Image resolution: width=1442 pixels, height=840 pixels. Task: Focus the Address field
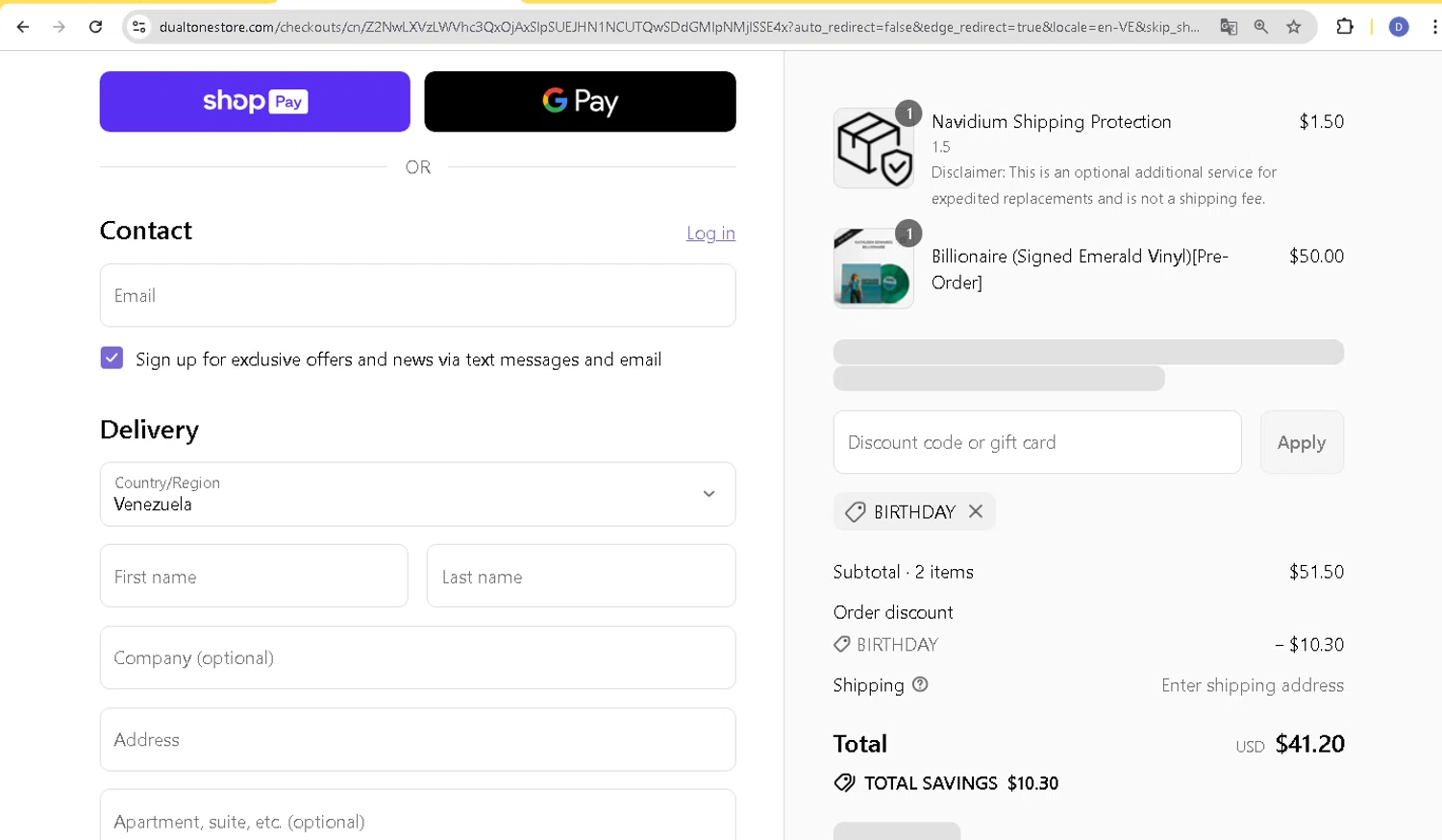pos(418,739)
